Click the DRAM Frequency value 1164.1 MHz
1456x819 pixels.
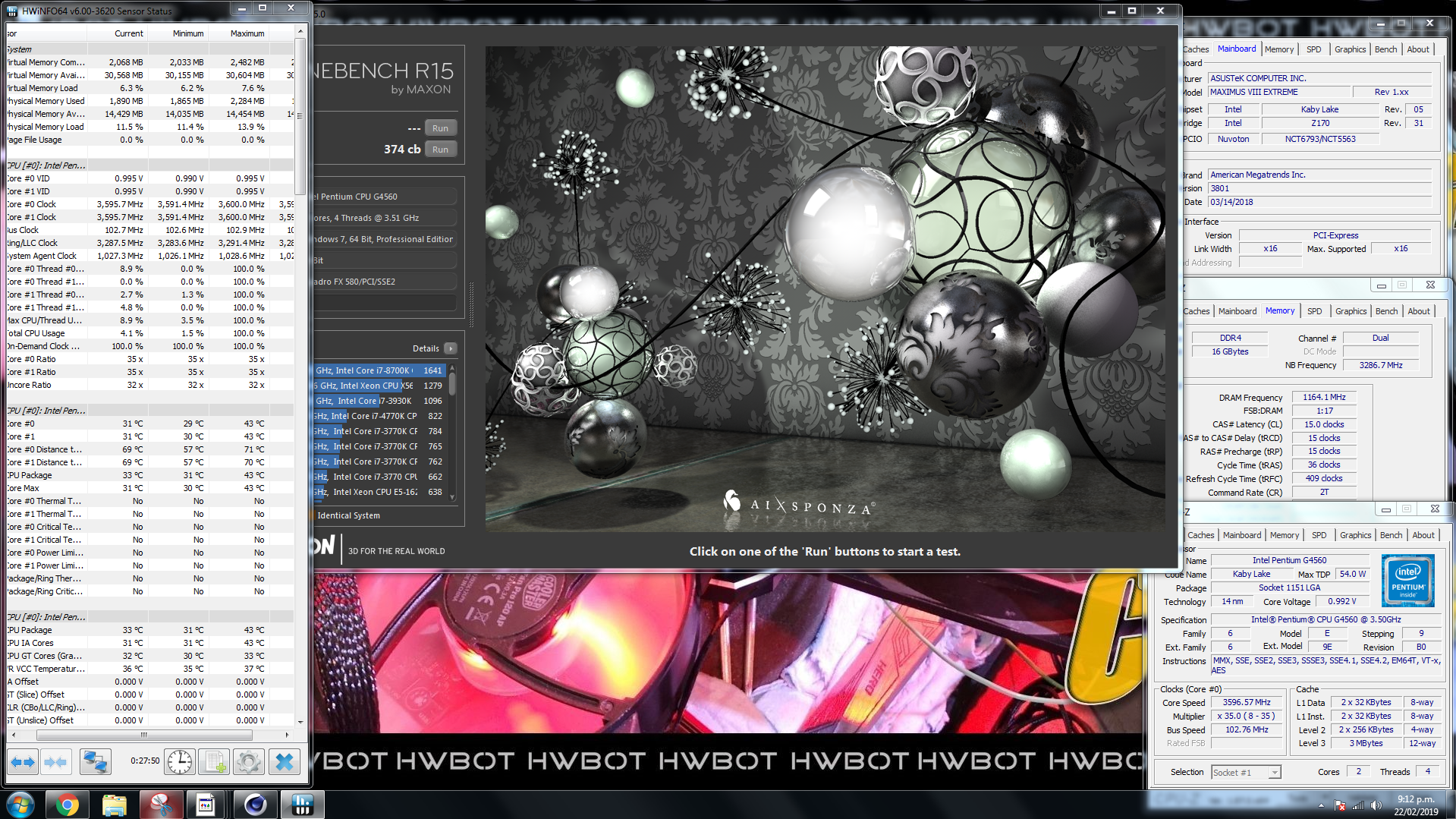tap(1324, 397)
